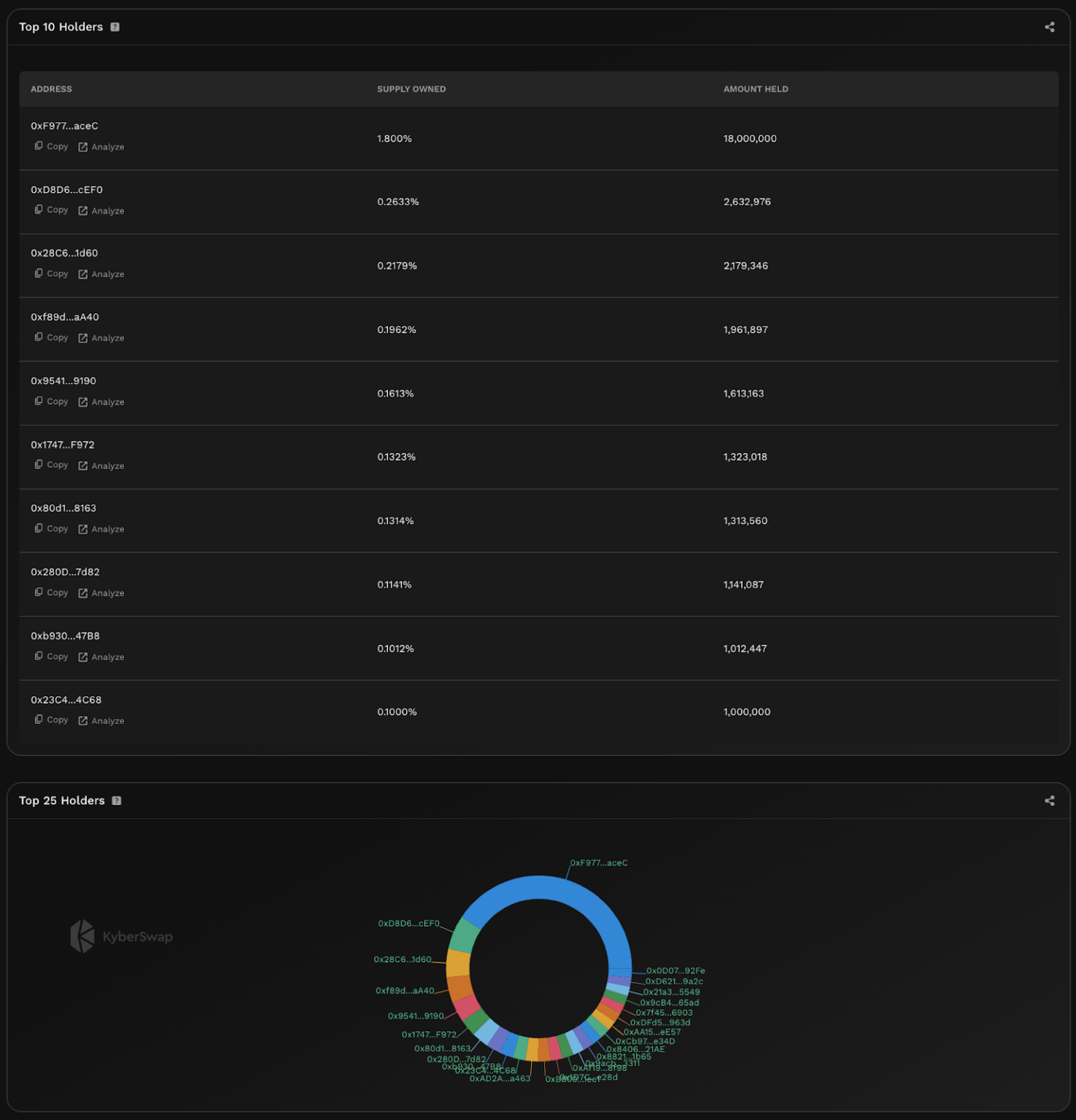Click the Amount Held column header
This screenshot has width=1076, height=1120.
pyautogui.click(x=755, y=89)
